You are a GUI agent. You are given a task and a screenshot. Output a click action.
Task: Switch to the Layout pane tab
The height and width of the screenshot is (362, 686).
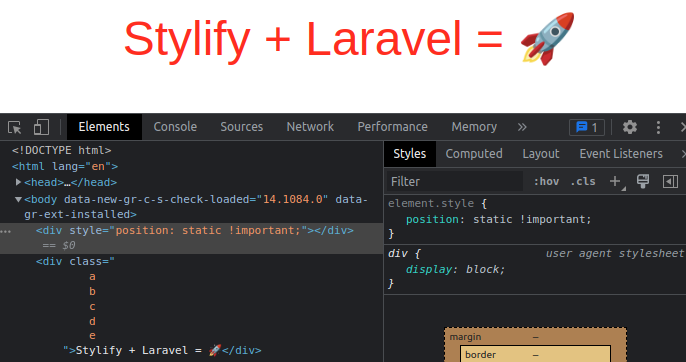click(x=541, y=154)
